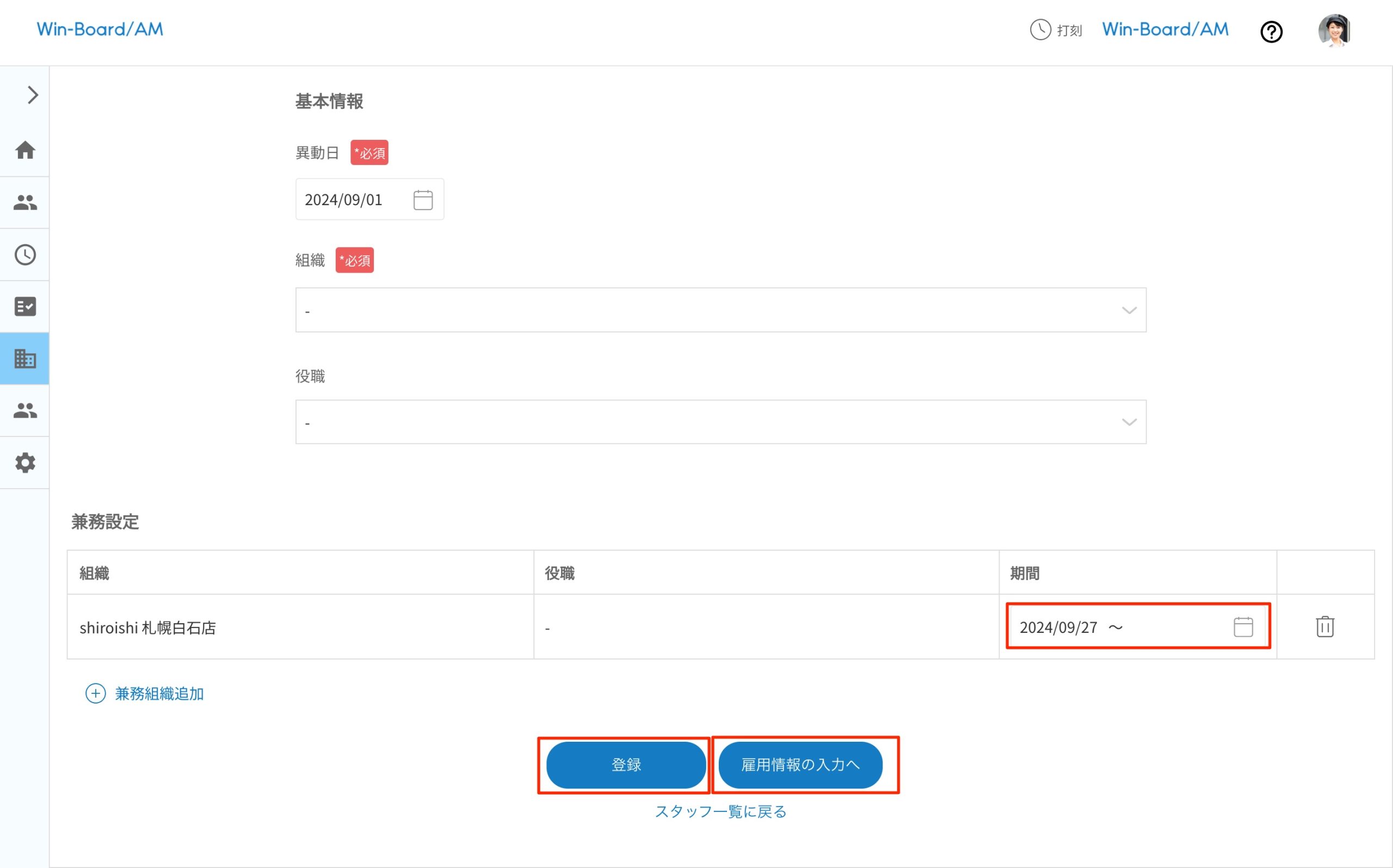This screenshot has width=1393, height=868.
Task: Open the group icon above settings gear
Action: (x=24, y=410)
